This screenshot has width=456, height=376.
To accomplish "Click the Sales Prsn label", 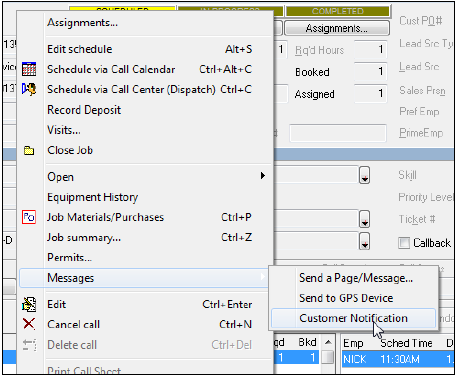I will (422, 90).
